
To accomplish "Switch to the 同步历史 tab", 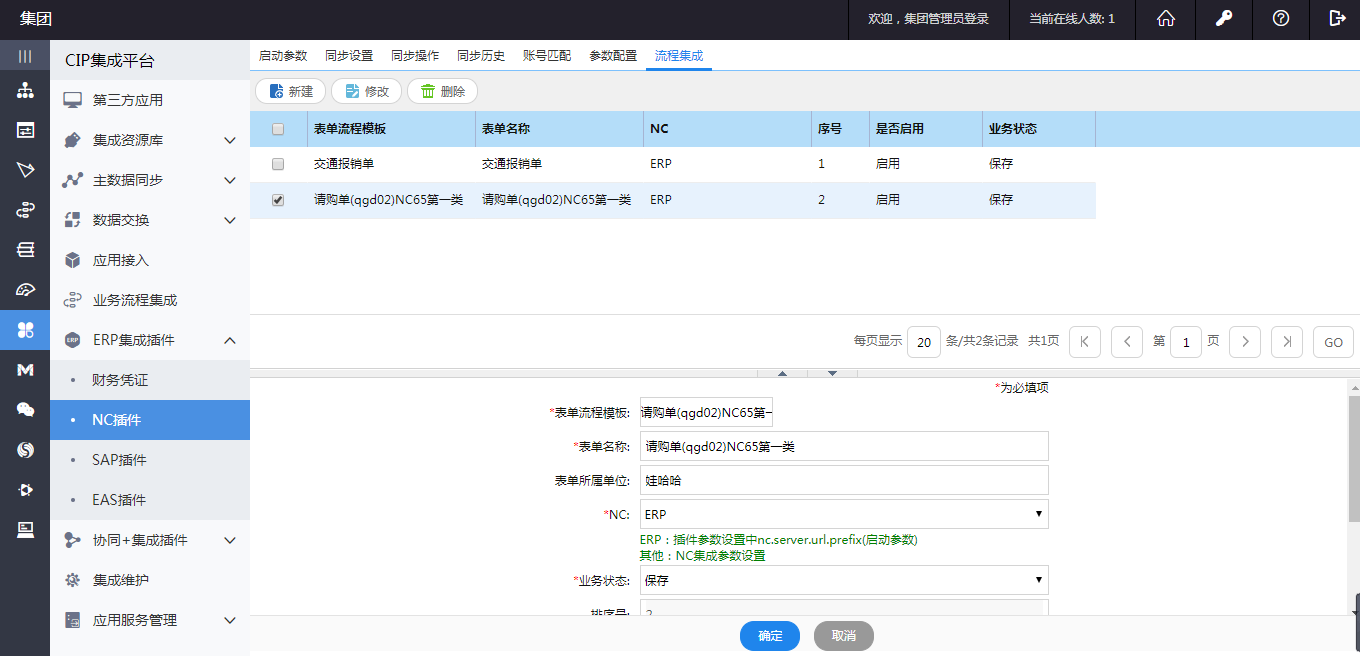I will (480, 56).
